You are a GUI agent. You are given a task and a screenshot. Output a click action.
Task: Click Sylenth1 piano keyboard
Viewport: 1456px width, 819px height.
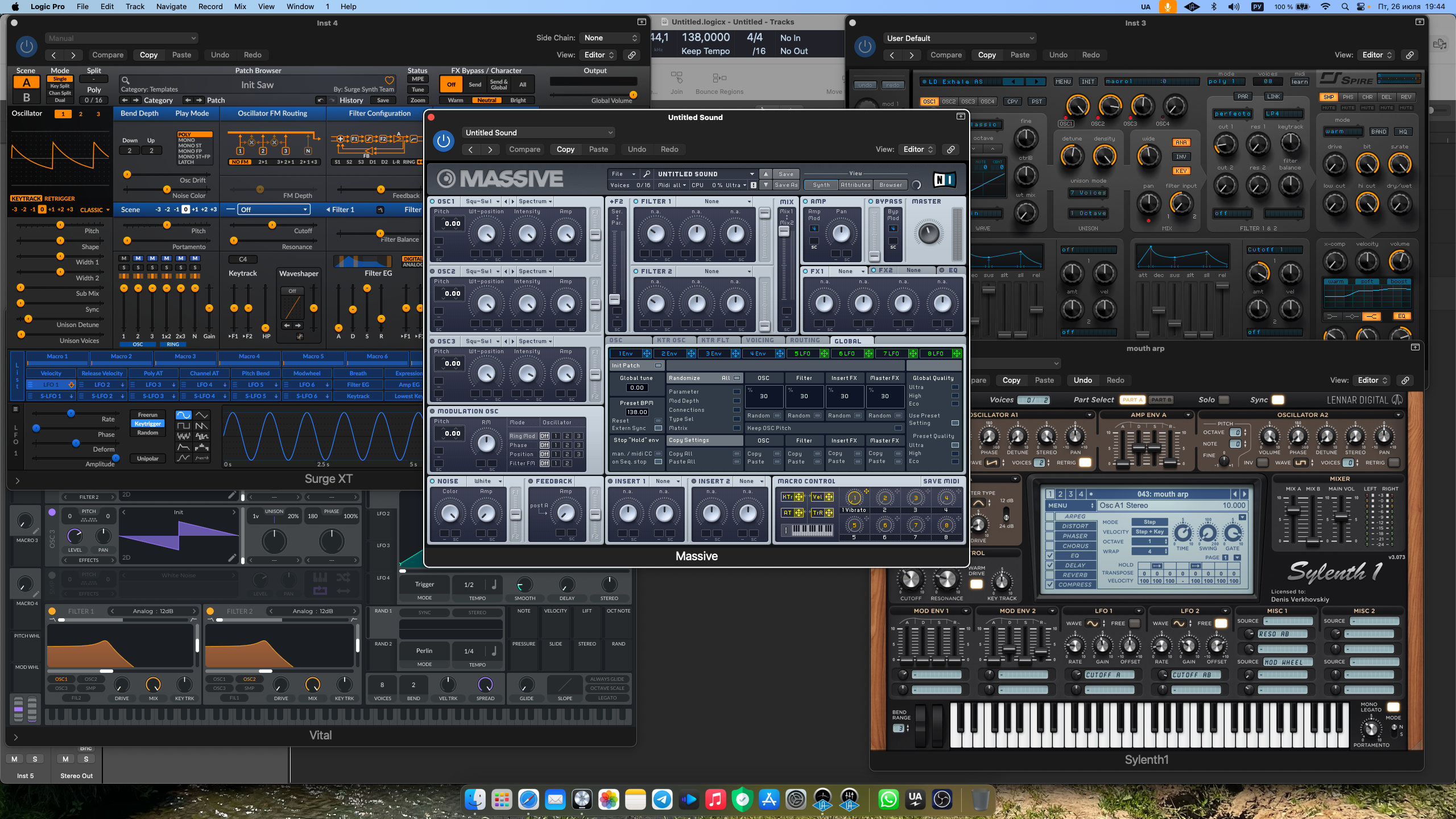1149,725
